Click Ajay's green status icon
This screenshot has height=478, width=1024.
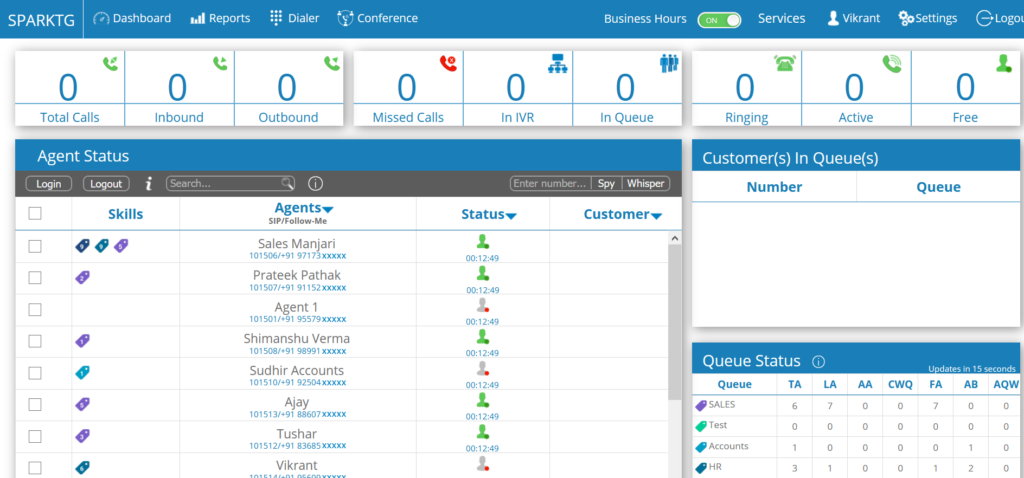(482, 400)
